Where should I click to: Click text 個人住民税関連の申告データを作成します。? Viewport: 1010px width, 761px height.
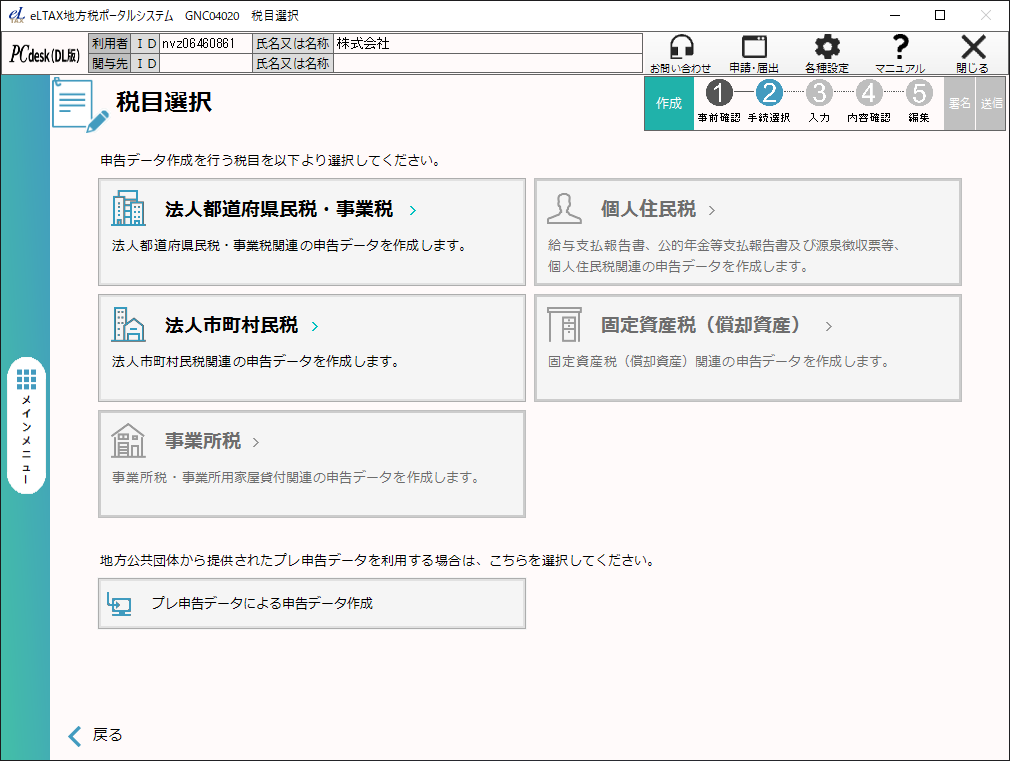pyautogui.click(x=678, y=266)
